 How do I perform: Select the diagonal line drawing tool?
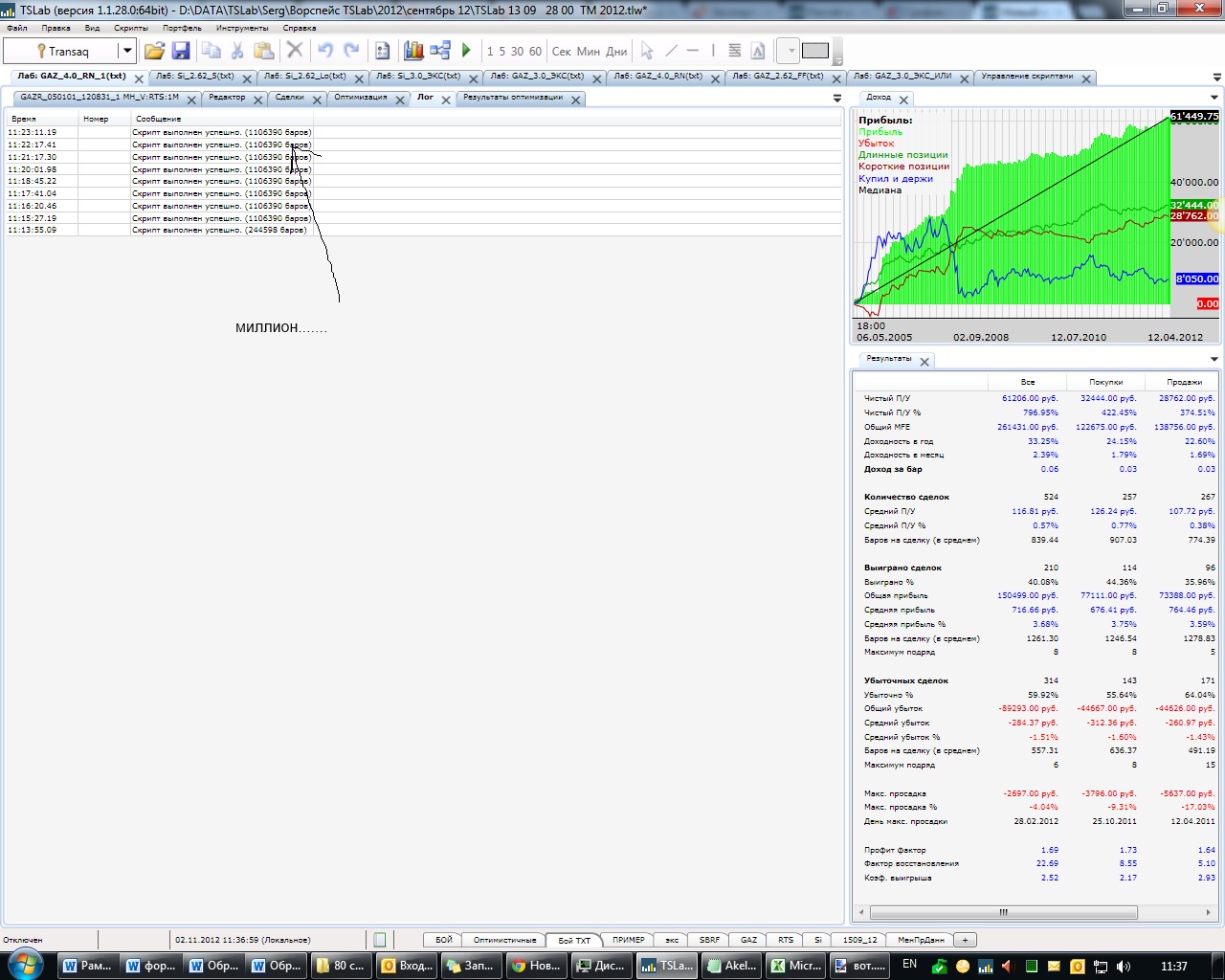click(x=671, y=51)
